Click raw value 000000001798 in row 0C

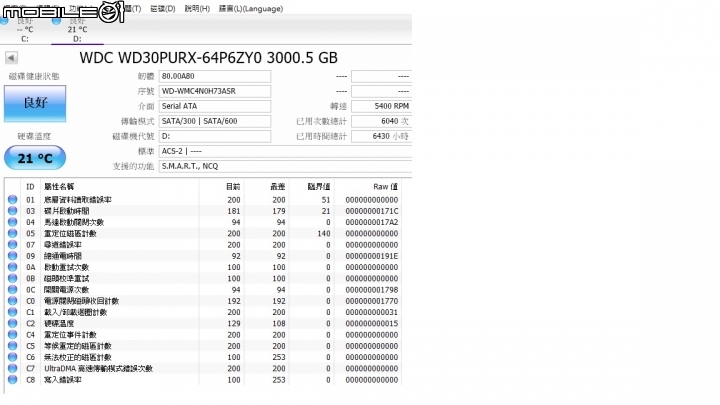tap(372, 290)
